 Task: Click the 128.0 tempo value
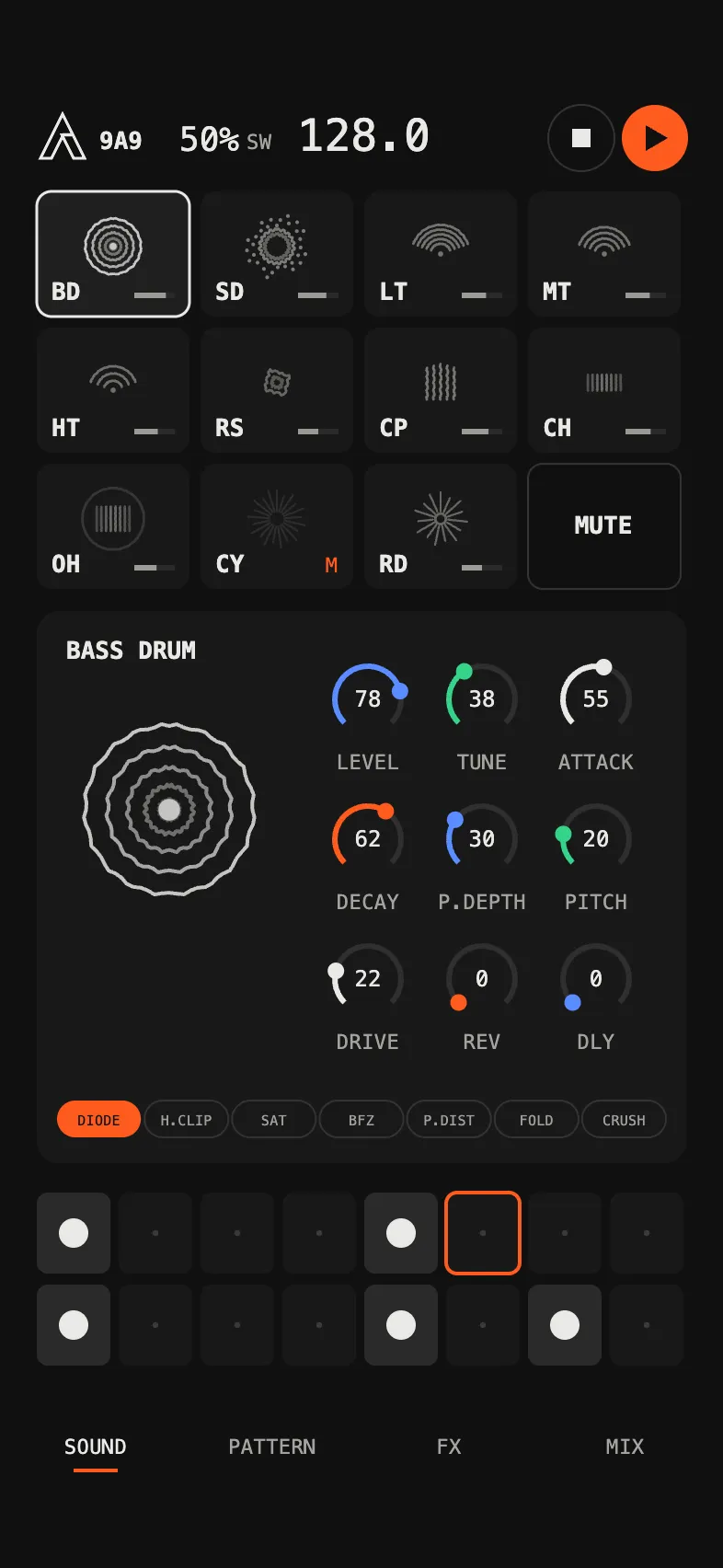[364, 136]
